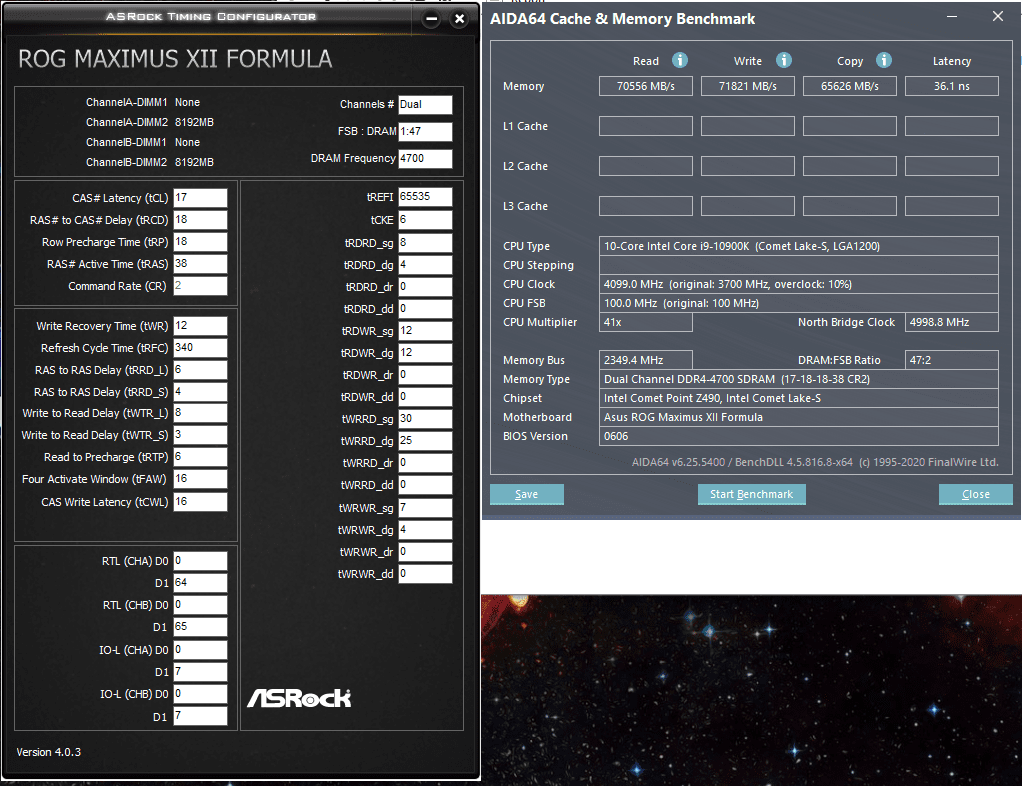Click the Memory Type DDR4-4700 field
This screenshot has width=1022, height=786.
point(798,379)
